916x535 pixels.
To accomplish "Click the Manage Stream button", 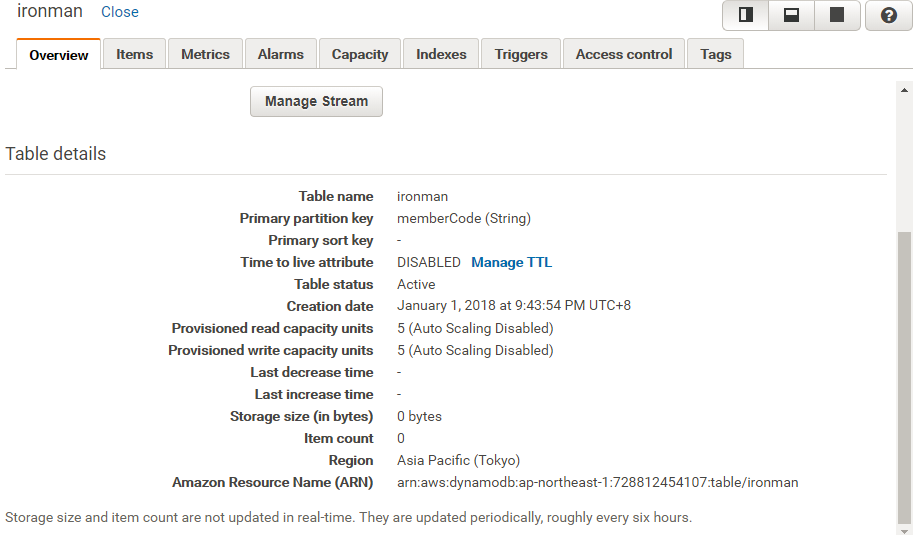I will 316,101.
